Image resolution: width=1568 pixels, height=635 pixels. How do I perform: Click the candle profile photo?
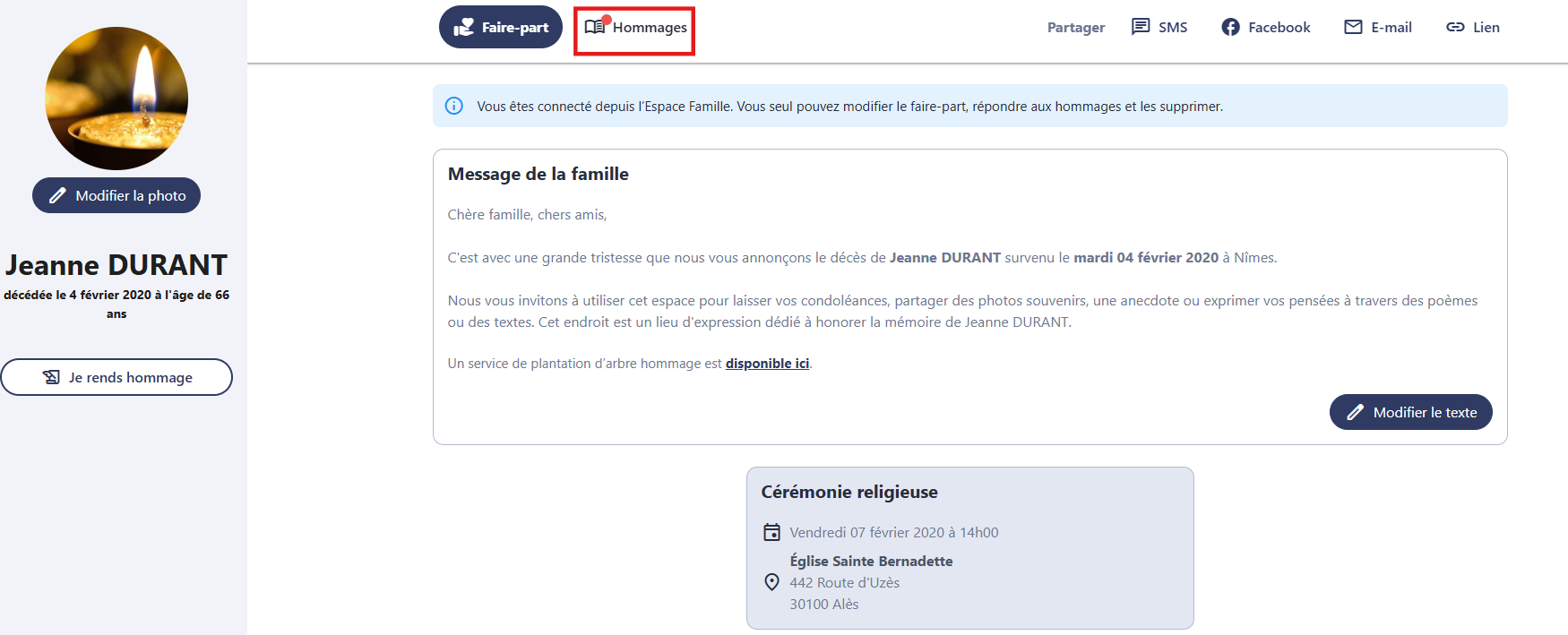(116, 99)
